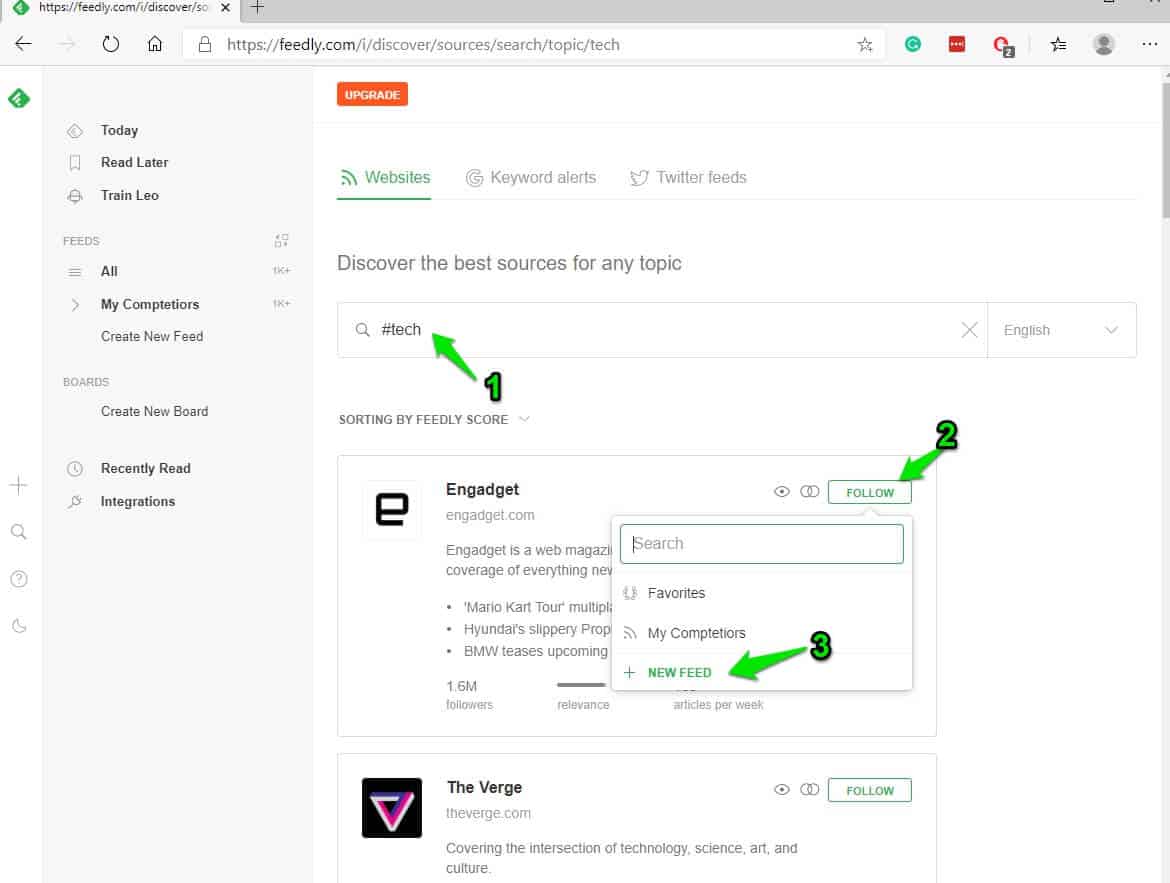Click The Verge similar sources circles icon

tap(810, 790)
